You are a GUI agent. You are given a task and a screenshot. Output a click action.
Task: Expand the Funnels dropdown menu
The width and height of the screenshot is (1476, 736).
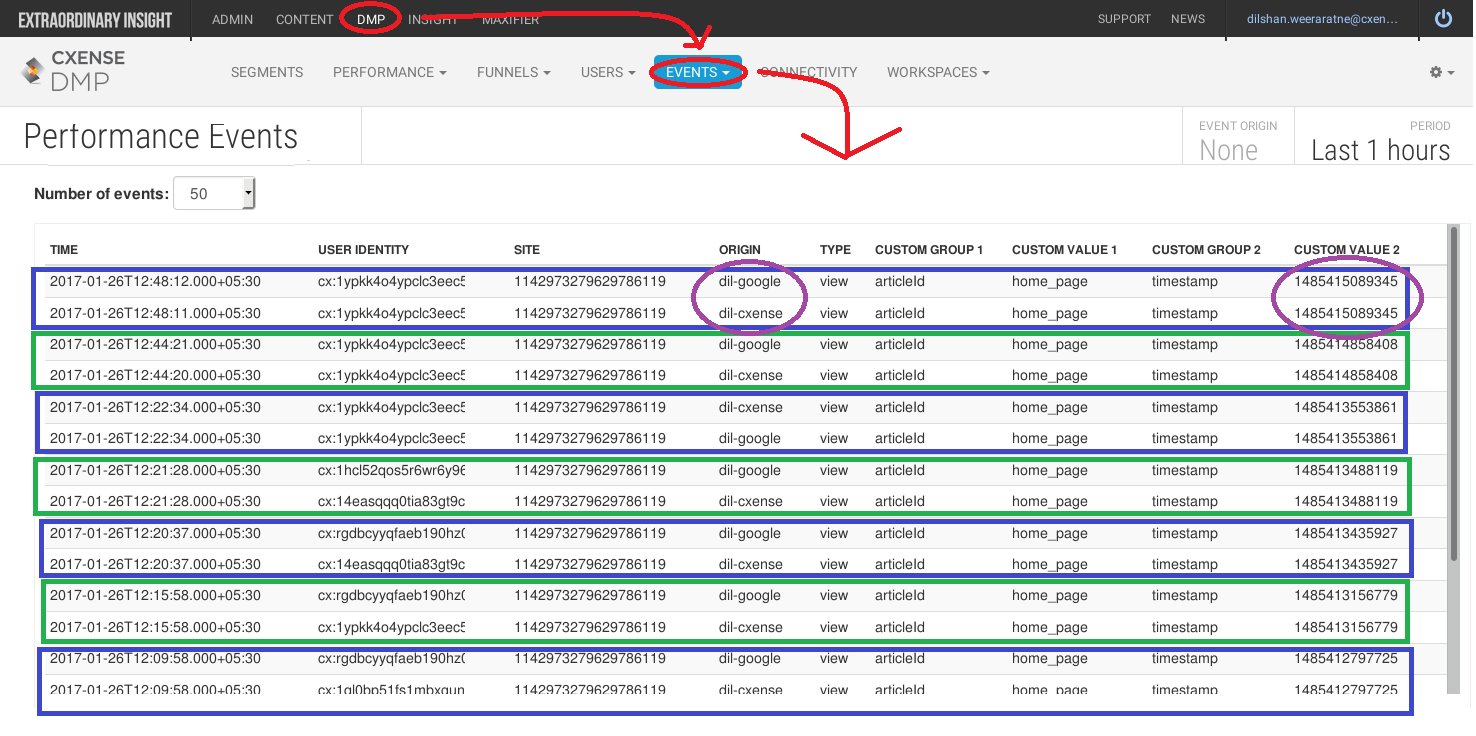[x=514, y=72]
